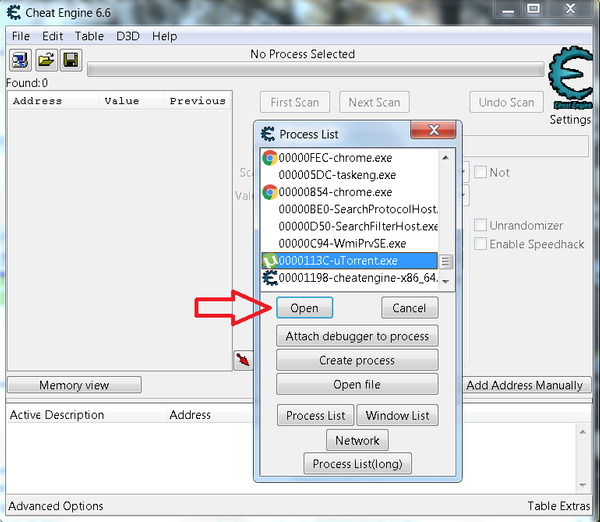
Task: Click the Previous column header
Action: pos(198,101)
